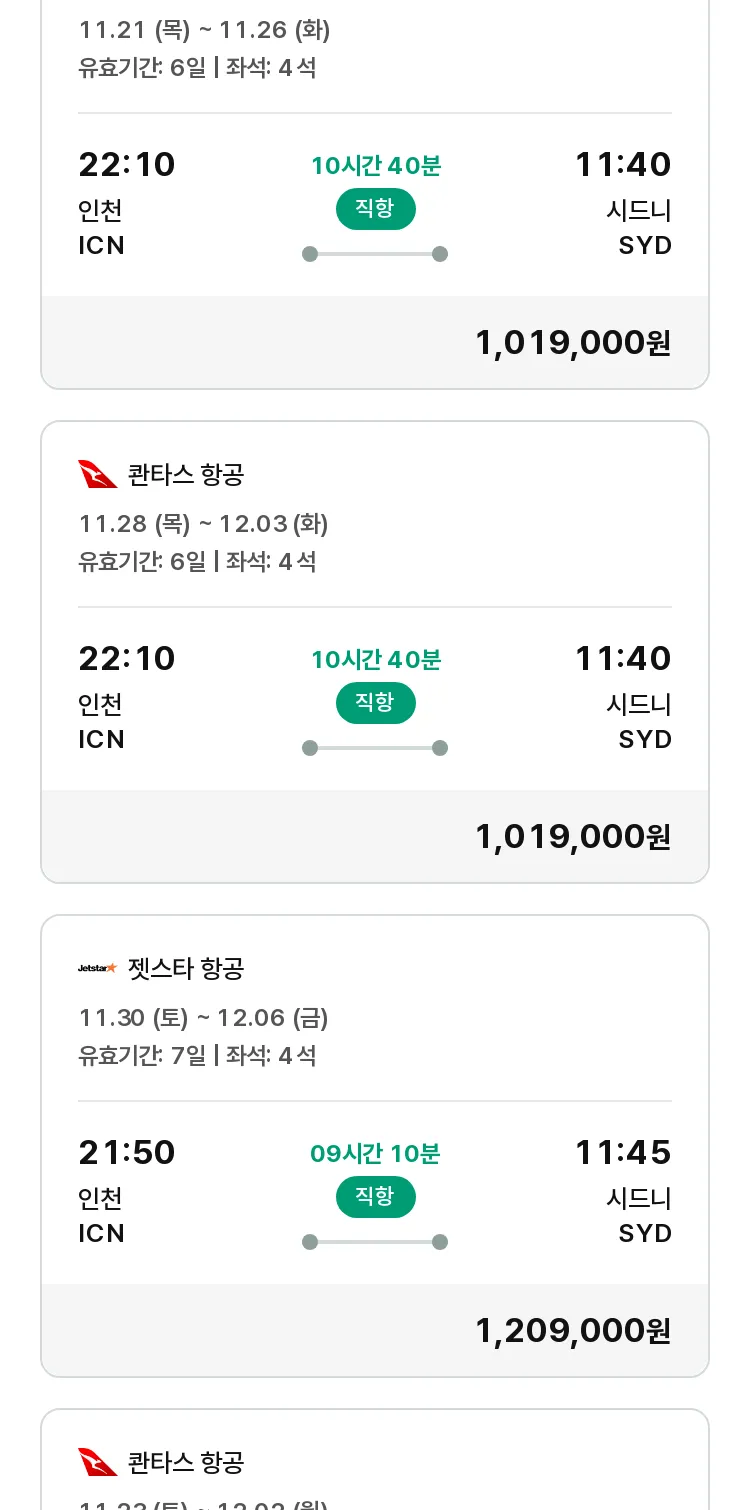
Task: Tap the 11.21 (목) ~ 11.26 (화) date range
Action: tap(204, 30)
